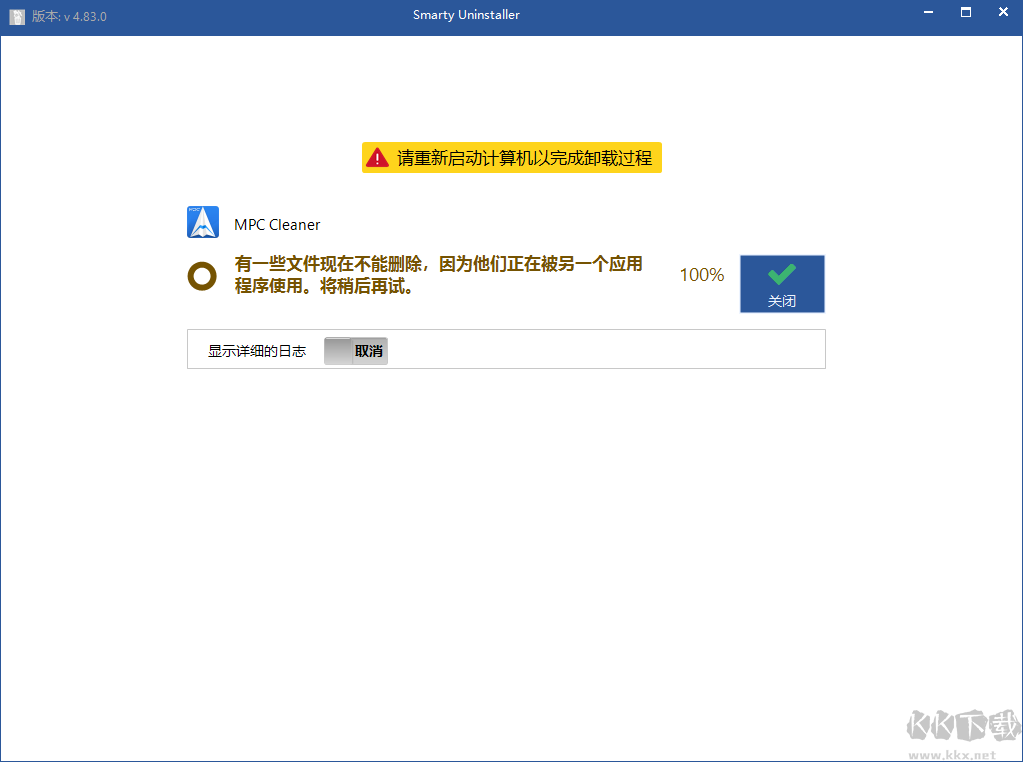Click the 100% progress indicator
The height and width of the screenshot is (762, 1023).
[701, 274]
